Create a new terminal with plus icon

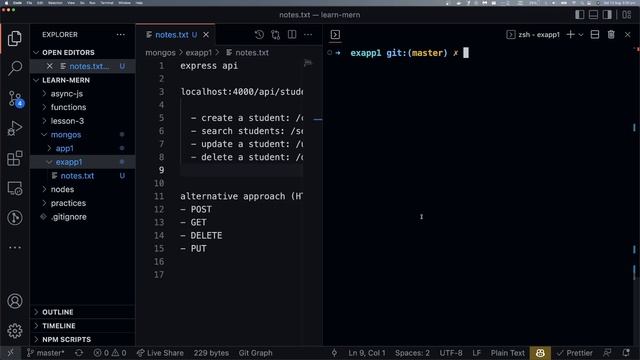571,35
